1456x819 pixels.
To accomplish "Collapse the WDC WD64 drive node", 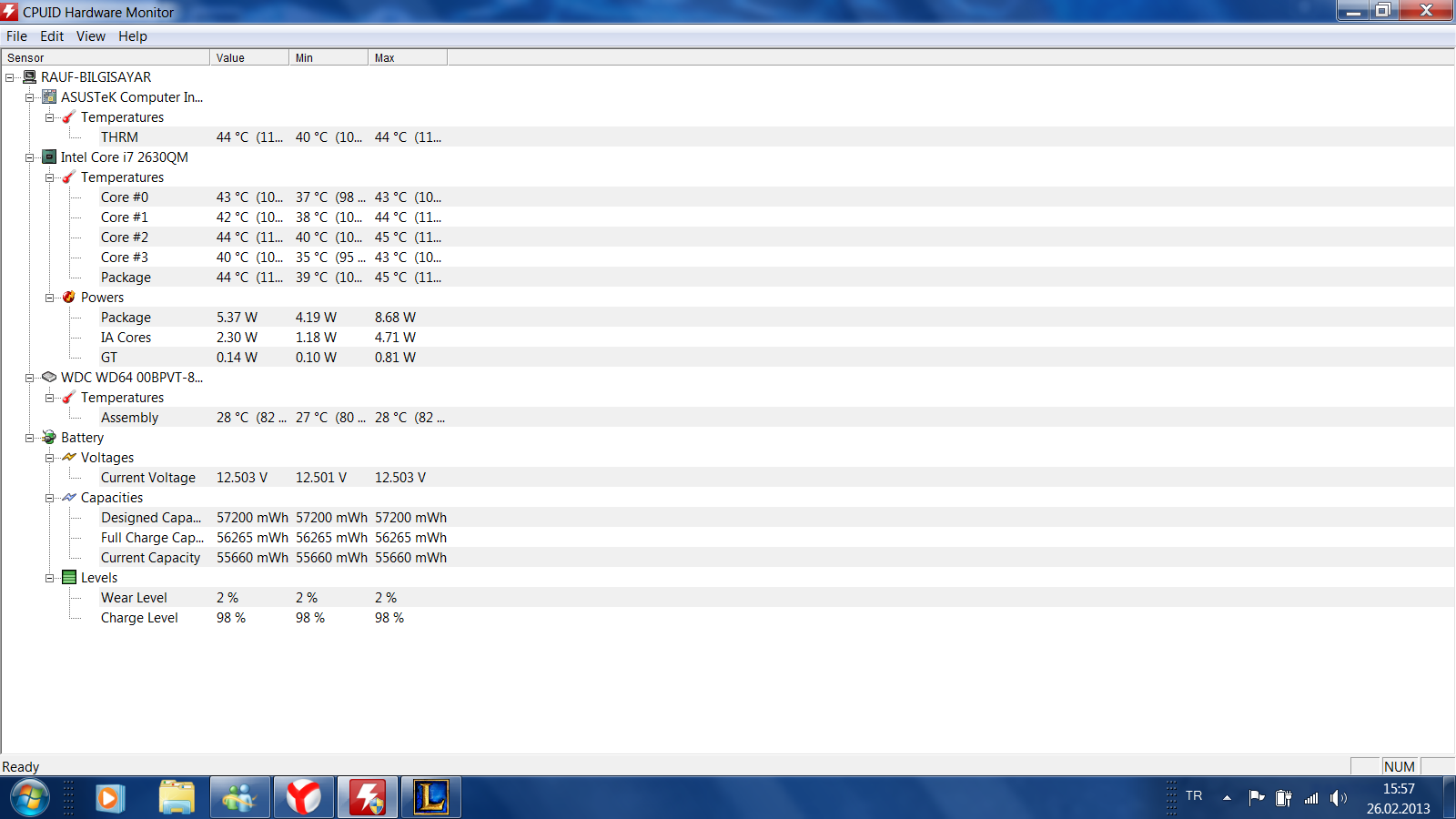I will click(x=30, y=378).
